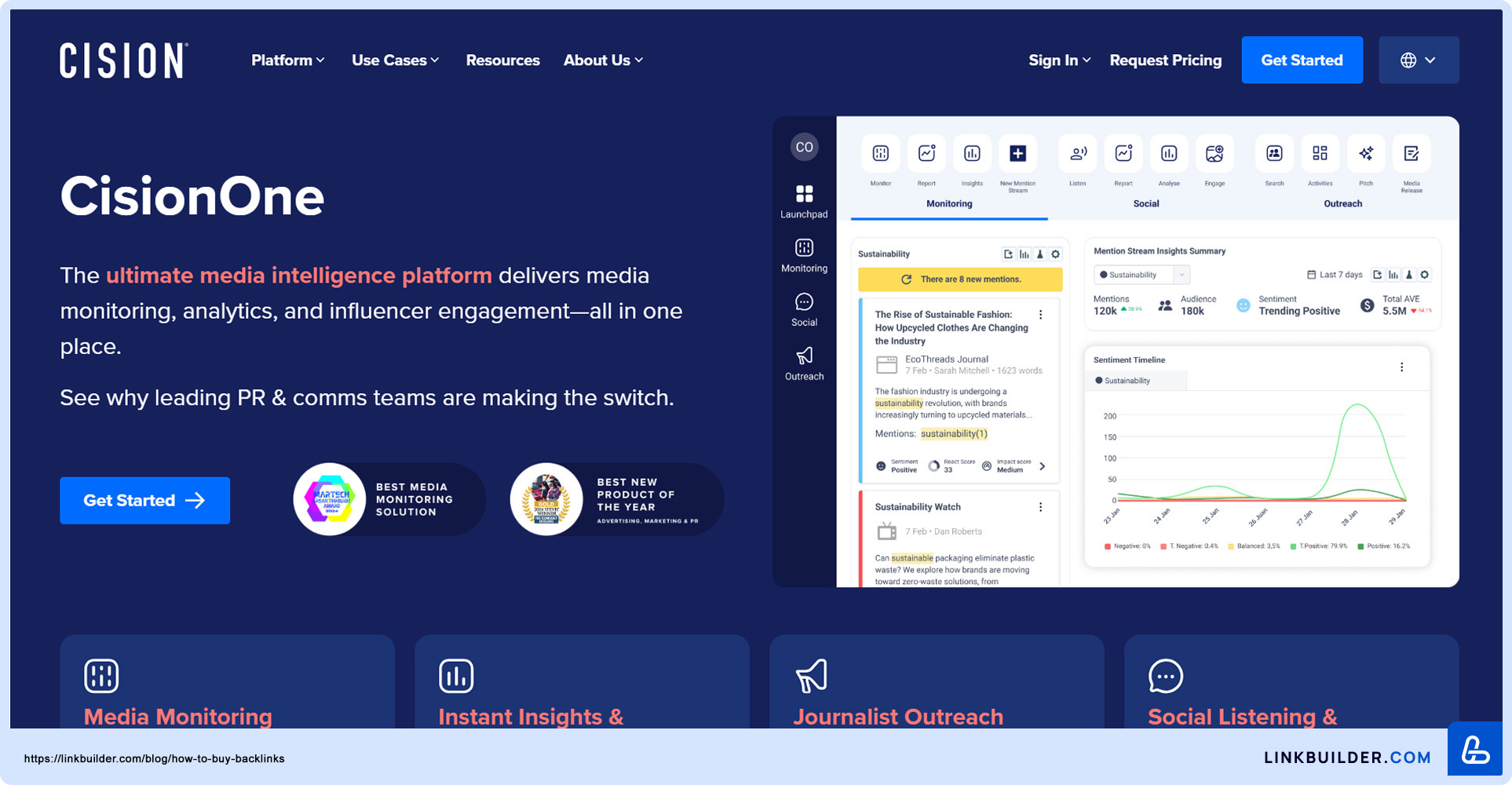Click the Last 7 days date selector

(1334, 275)
